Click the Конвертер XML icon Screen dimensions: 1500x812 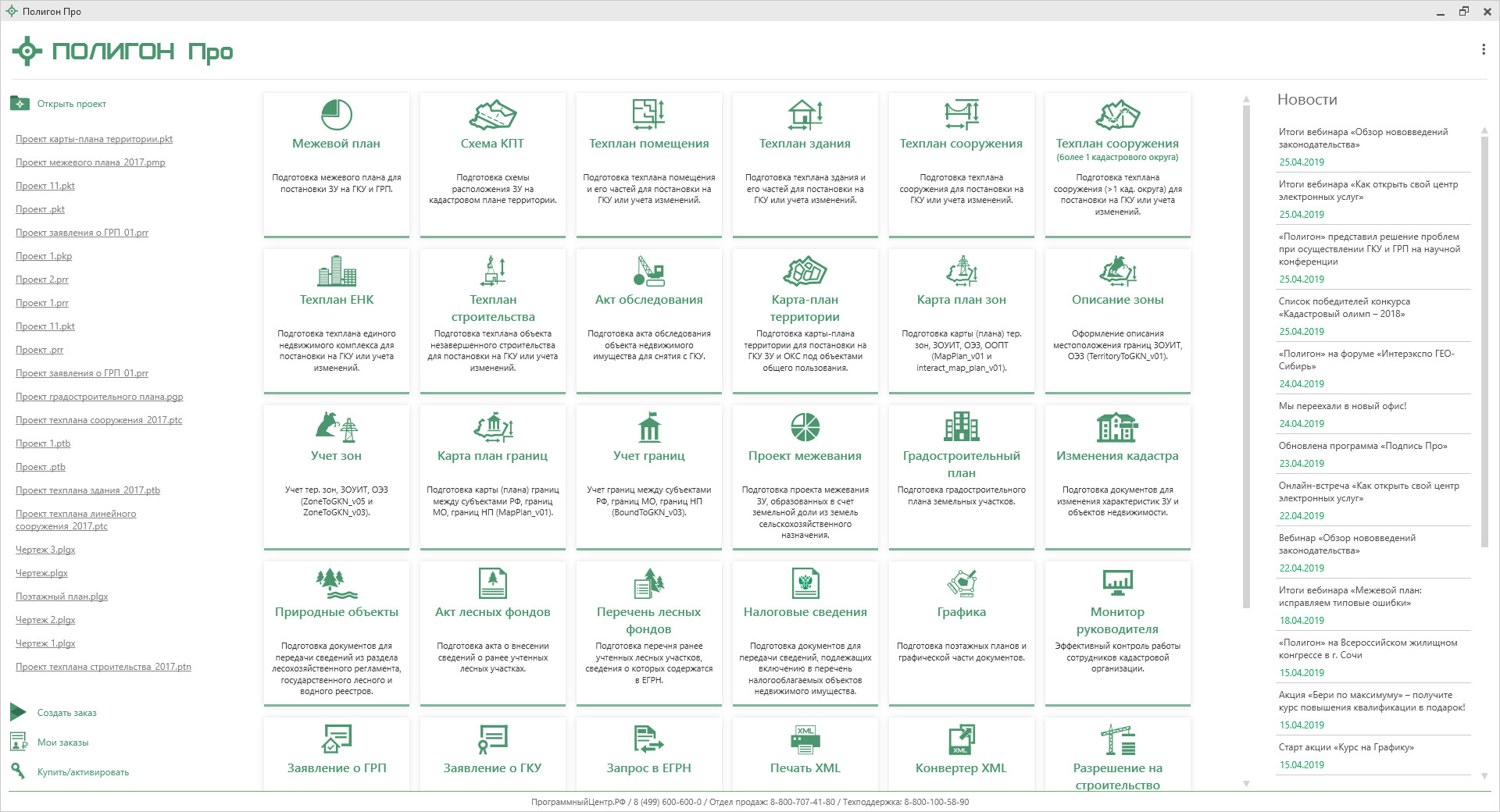(962, 739)
